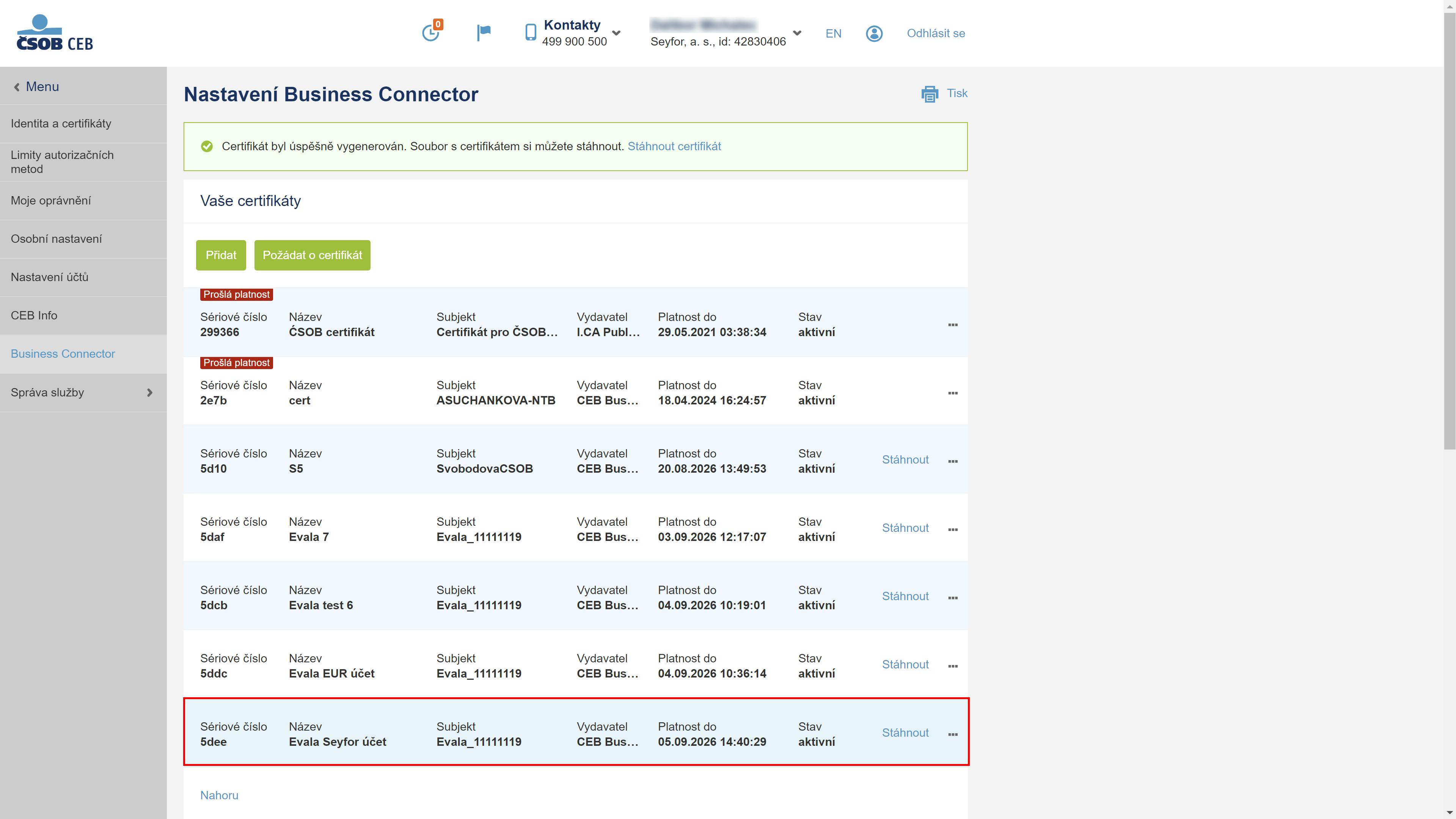
Task: Click the name Evala EUR účet
Action: [332, 674]
